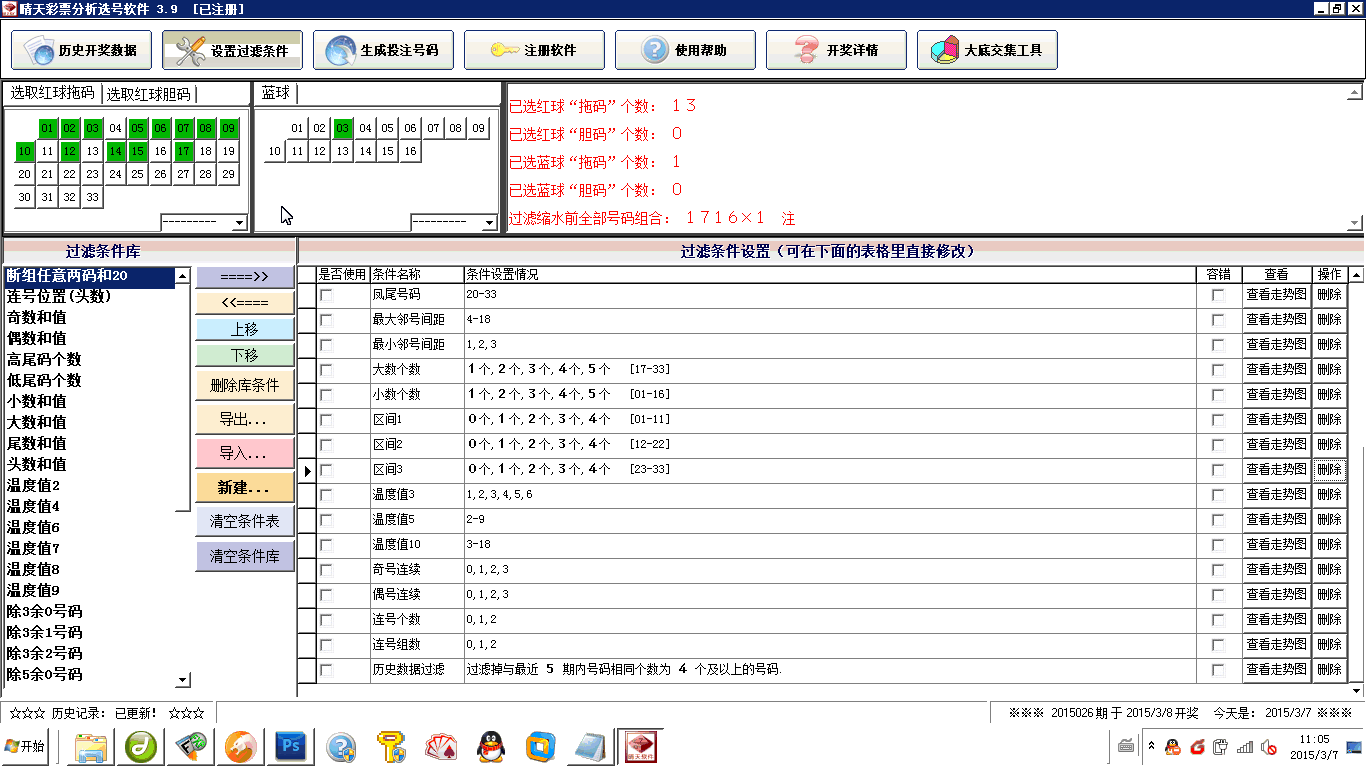Image resolution: width=1366 pixels, height=768 pixels.
Task: Select red ball number 13
Action: [92, 151]
